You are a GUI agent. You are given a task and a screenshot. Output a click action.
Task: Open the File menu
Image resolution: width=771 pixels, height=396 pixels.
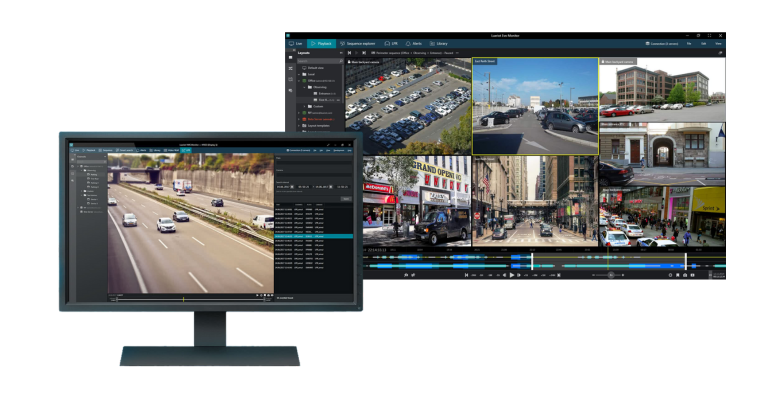689,44
